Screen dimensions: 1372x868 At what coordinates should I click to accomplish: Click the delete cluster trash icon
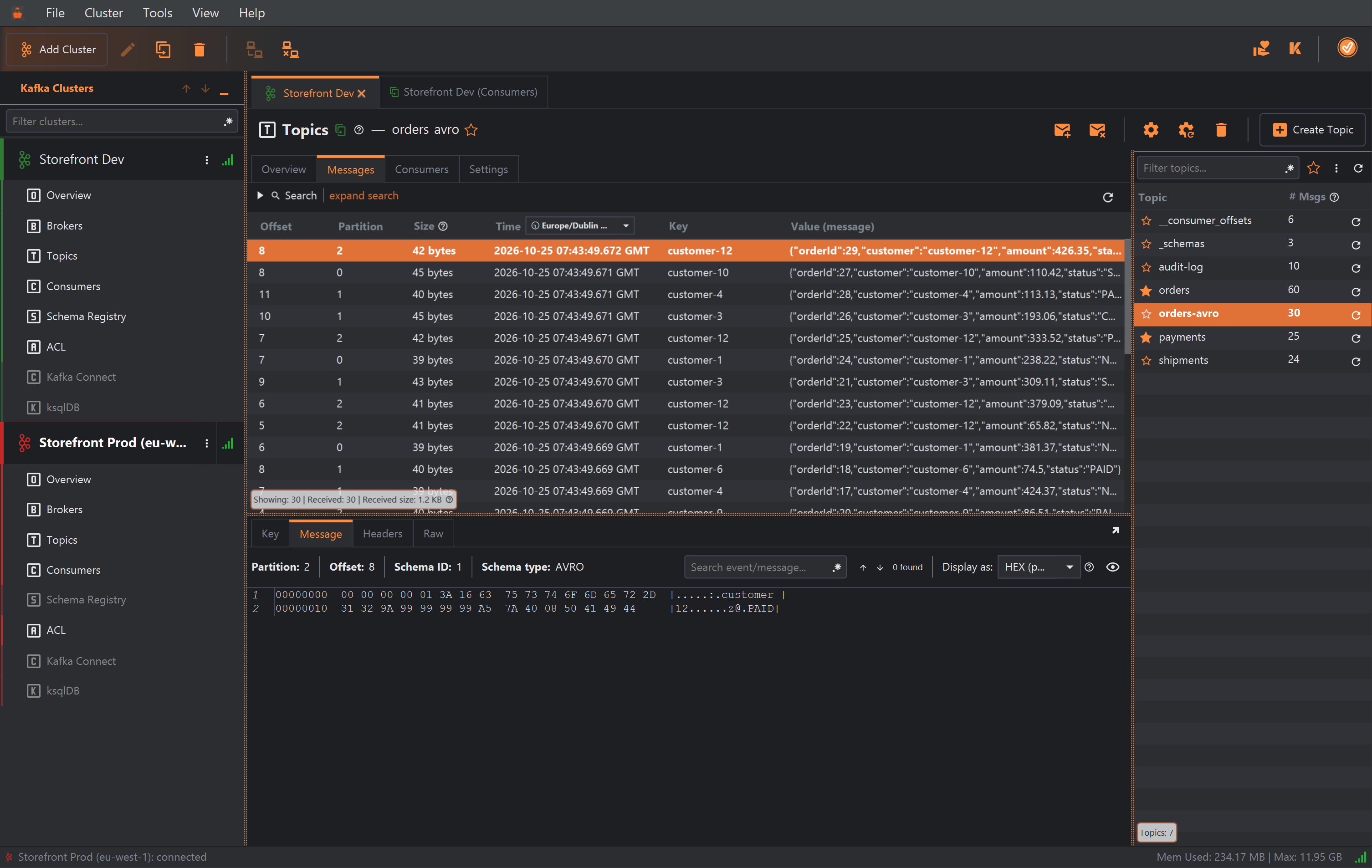point(199,50)
